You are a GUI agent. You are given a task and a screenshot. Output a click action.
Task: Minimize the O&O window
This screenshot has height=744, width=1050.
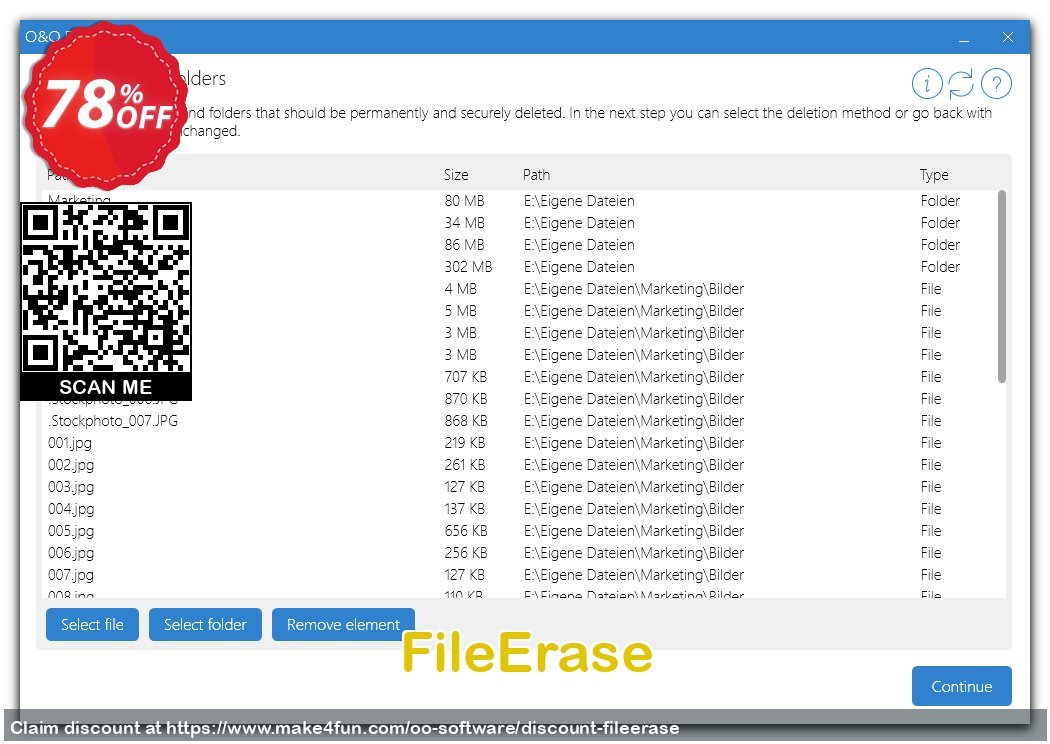tap(964, 38)
